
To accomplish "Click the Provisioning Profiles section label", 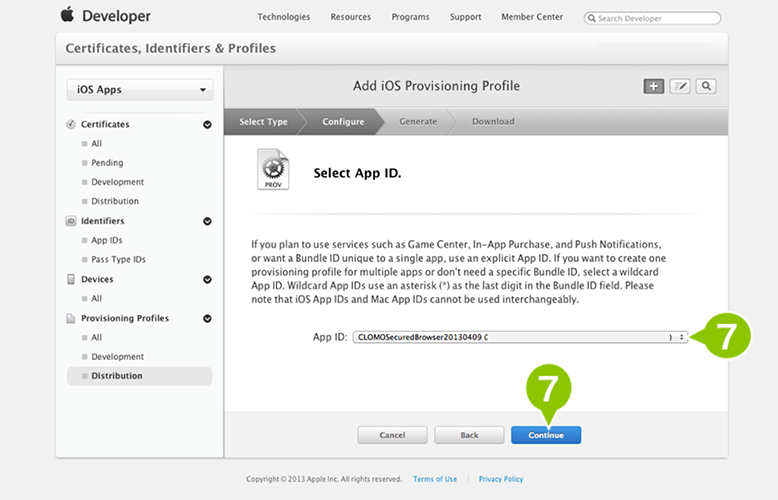I will point(125,318).
